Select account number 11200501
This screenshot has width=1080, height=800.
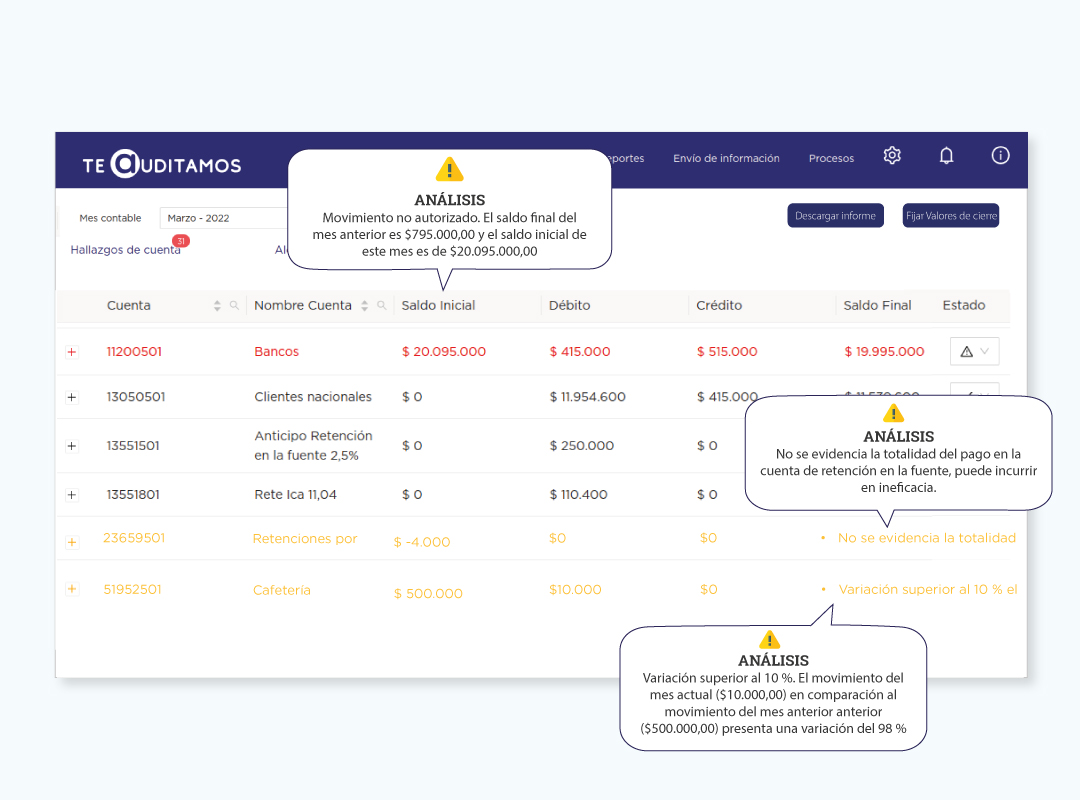click(134, 351)
